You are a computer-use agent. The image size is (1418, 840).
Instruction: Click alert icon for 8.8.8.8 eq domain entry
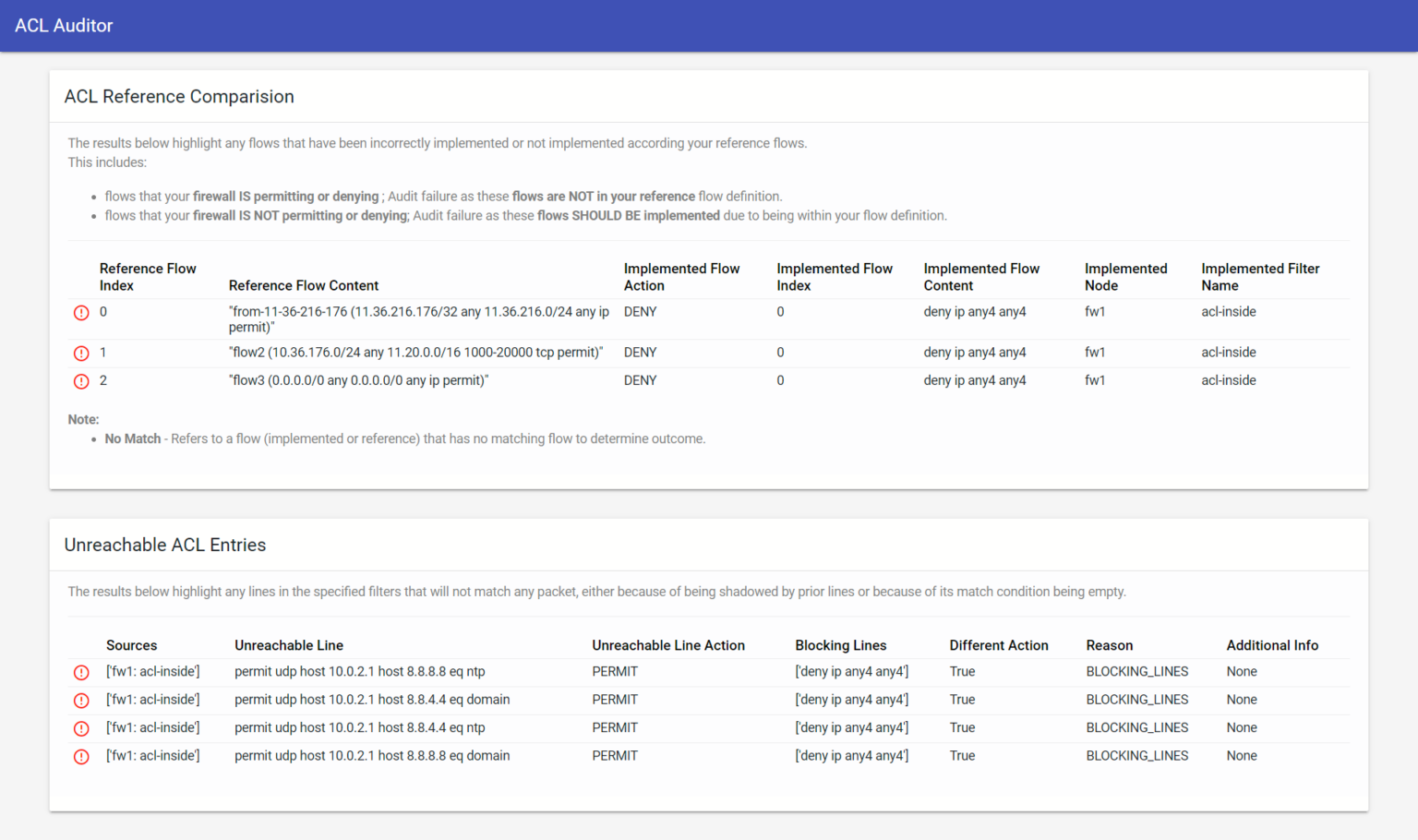(x=81, y=757)
